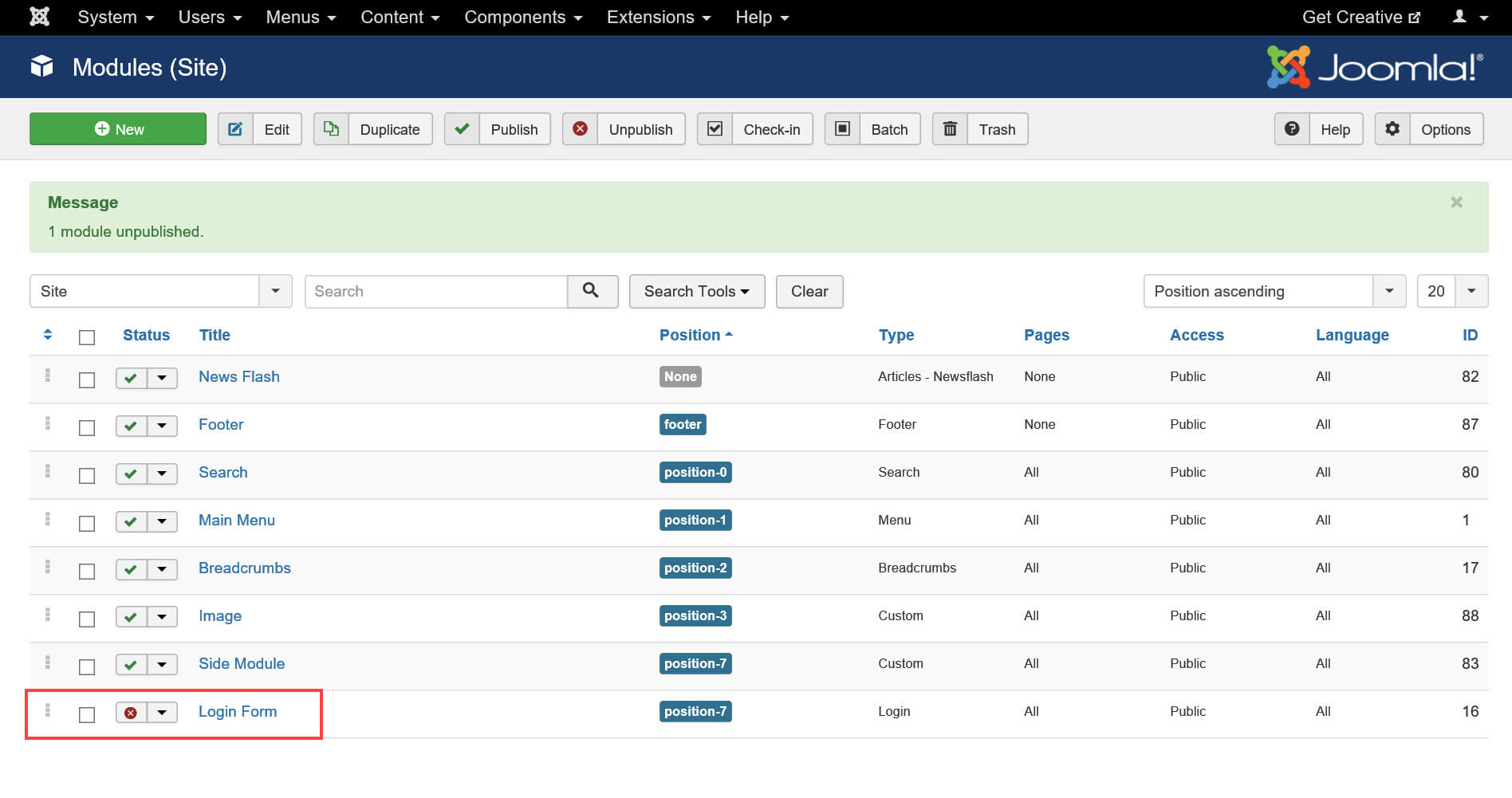Click the Modules cube icon in the header
Screen dimensions: 1512x798
click(x=42, y=66)
